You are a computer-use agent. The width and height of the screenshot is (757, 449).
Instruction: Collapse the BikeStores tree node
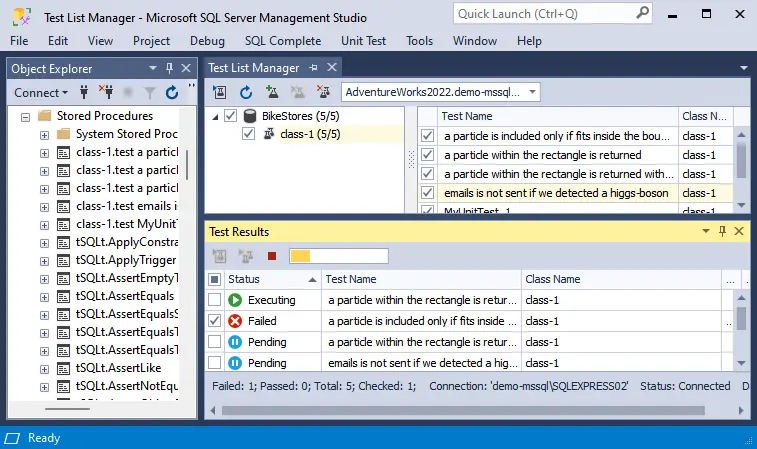pyautogui.click(x=215, y=116)
